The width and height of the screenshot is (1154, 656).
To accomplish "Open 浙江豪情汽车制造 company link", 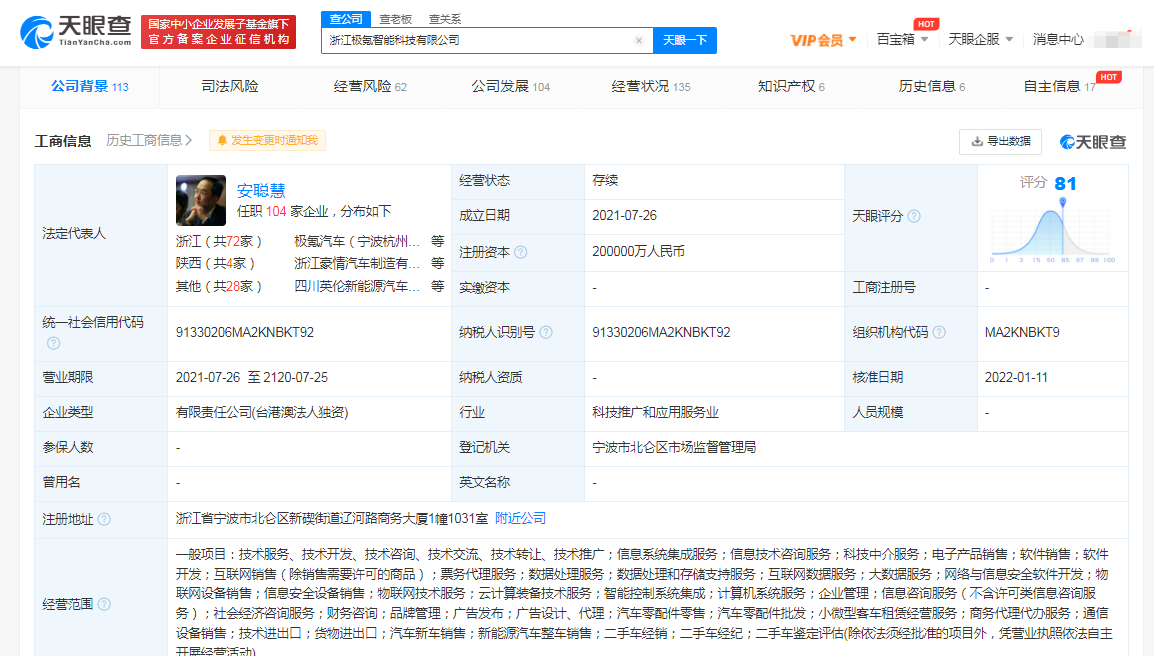I will (x=357, y=263).
